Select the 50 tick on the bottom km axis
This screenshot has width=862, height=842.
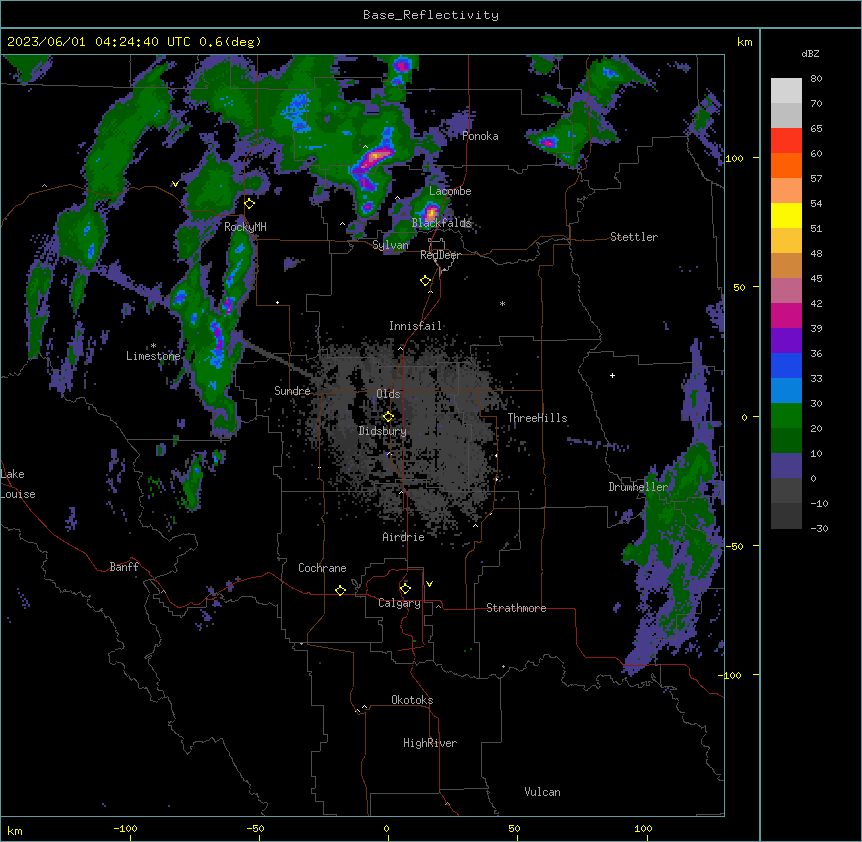pyautogui.click(x=514, y=828)
